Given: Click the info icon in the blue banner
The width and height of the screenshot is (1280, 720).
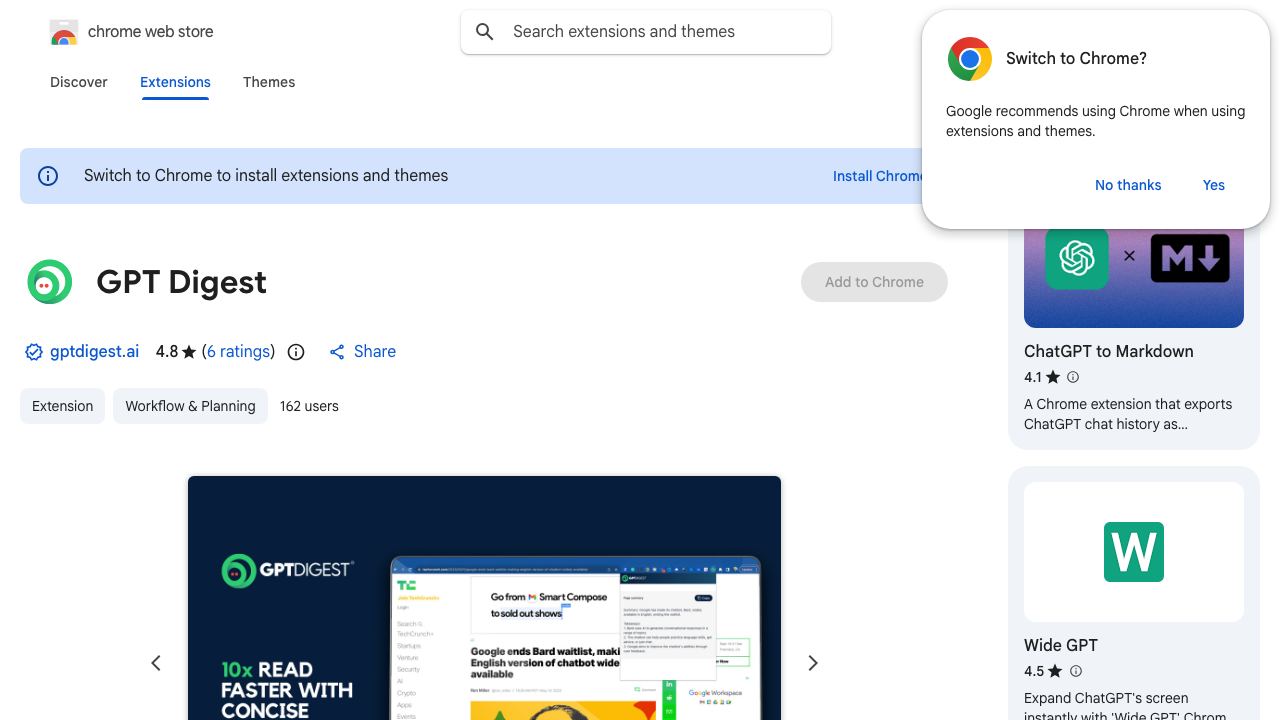Looking at the screenshot, I should point(48,176).
